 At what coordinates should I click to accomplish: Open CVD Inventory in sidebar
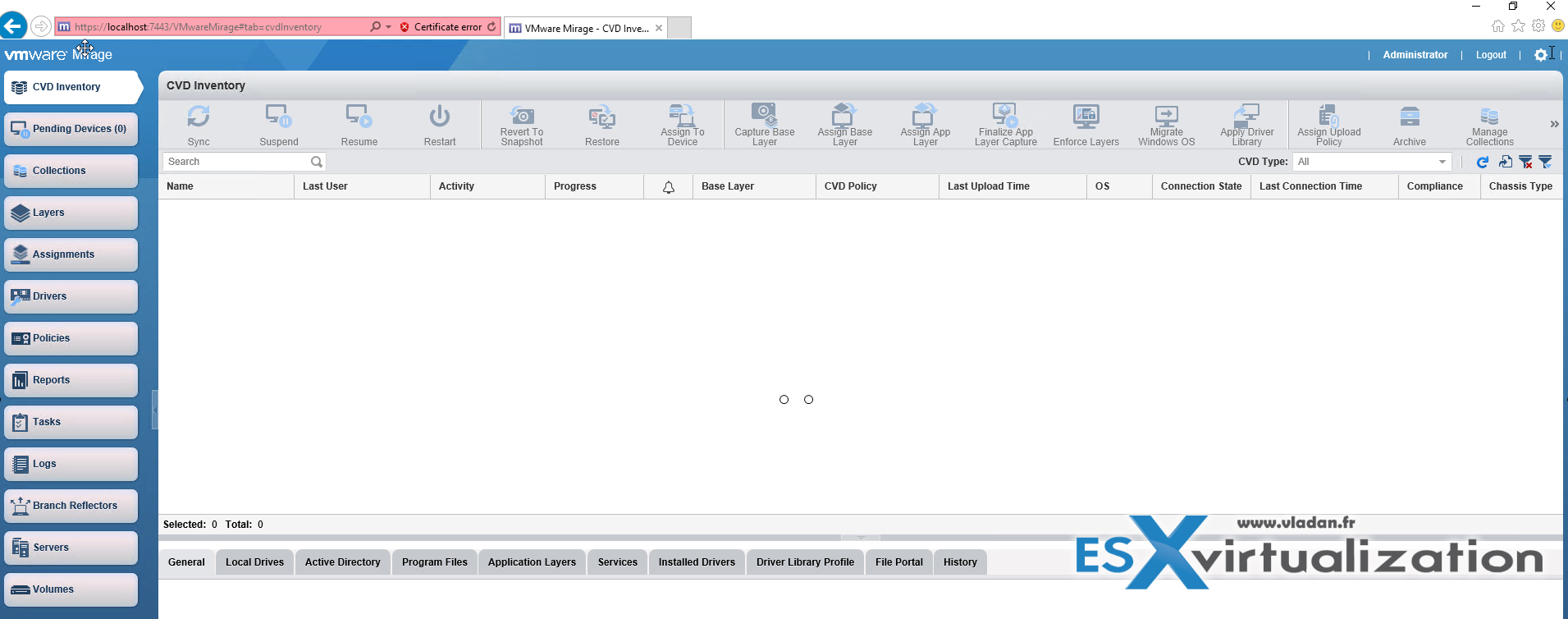click(72, 87)
